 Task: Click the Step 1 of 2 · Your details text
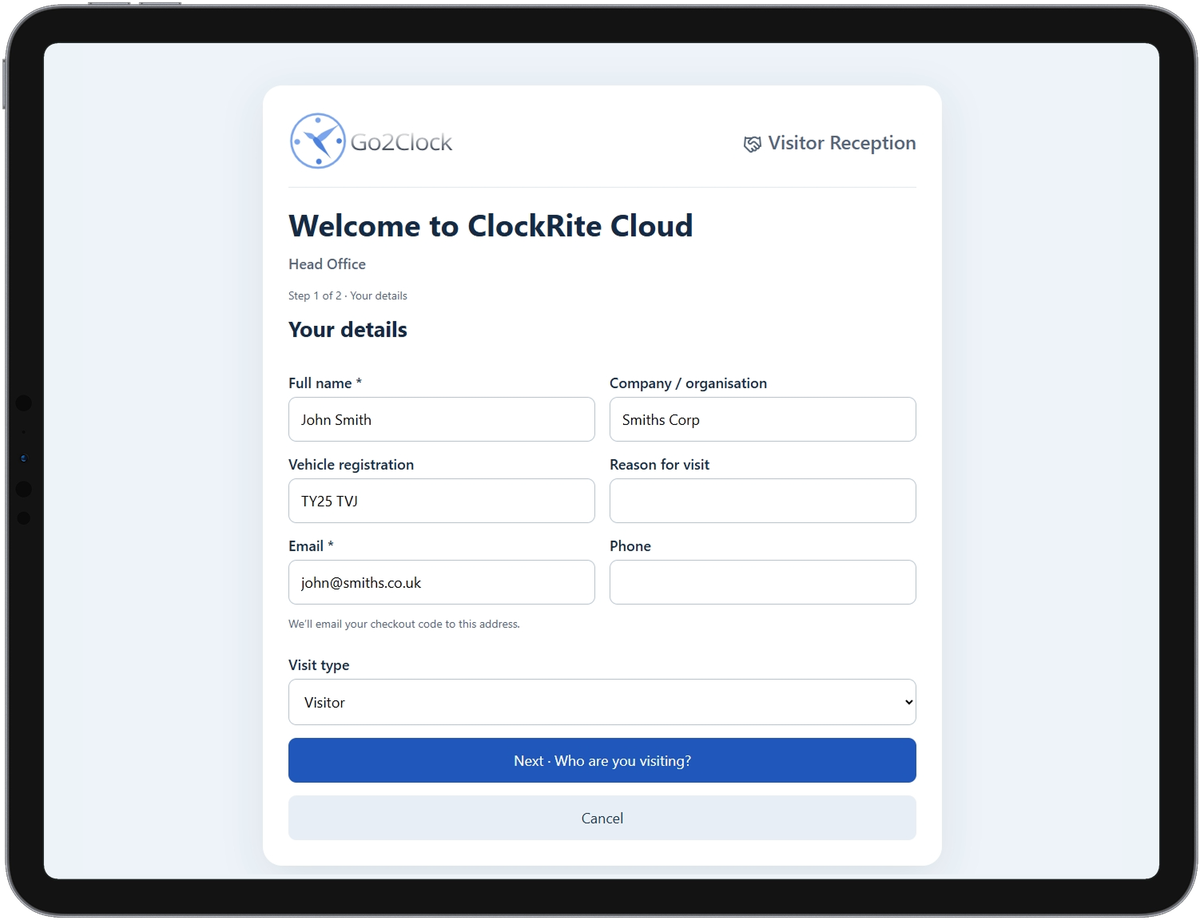point(348,296)
